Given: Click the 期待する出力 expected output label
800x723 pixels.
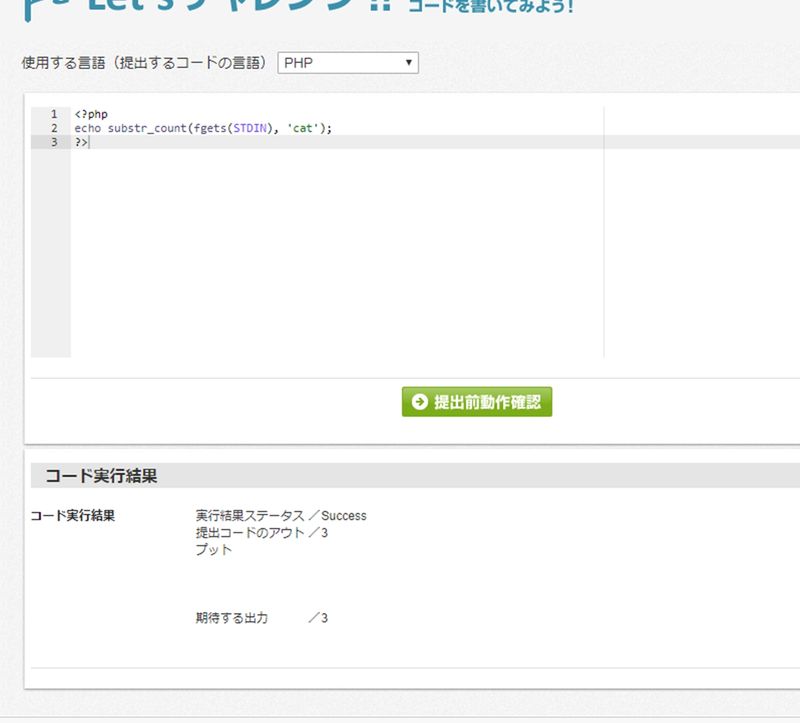Looking at the screenshot, I should coord(232,618).
